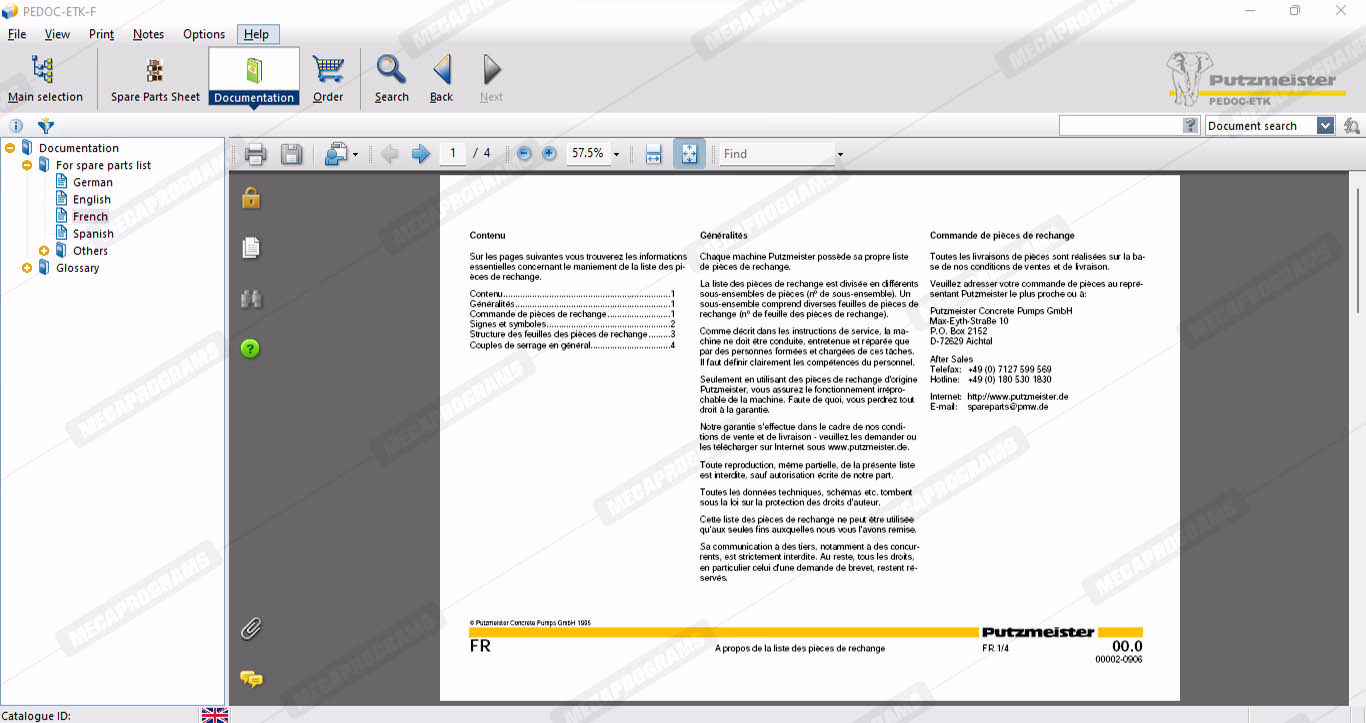Open the Order shopping cart
Screen dimensions: 1366x723
coord(328,79)
